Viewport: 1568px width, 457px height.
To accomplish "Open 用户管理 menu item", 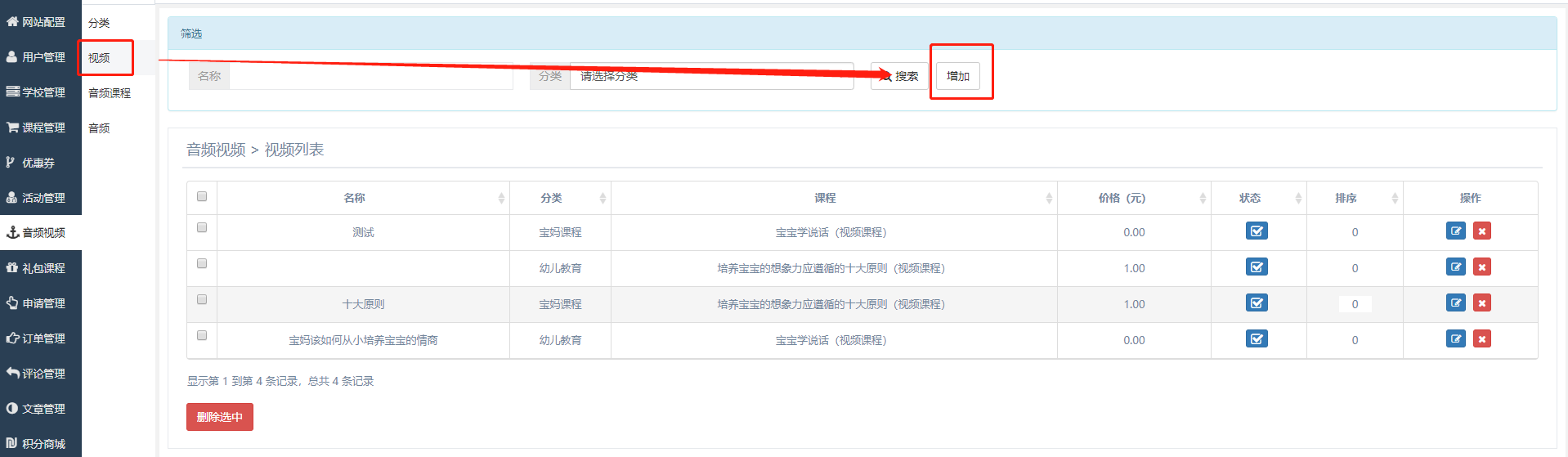I will pos(41,57).
